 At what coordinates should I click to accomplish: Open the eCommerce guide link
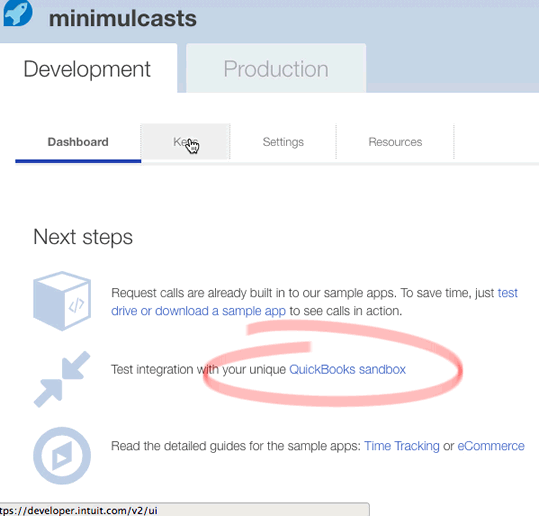(x=491, y=446)
